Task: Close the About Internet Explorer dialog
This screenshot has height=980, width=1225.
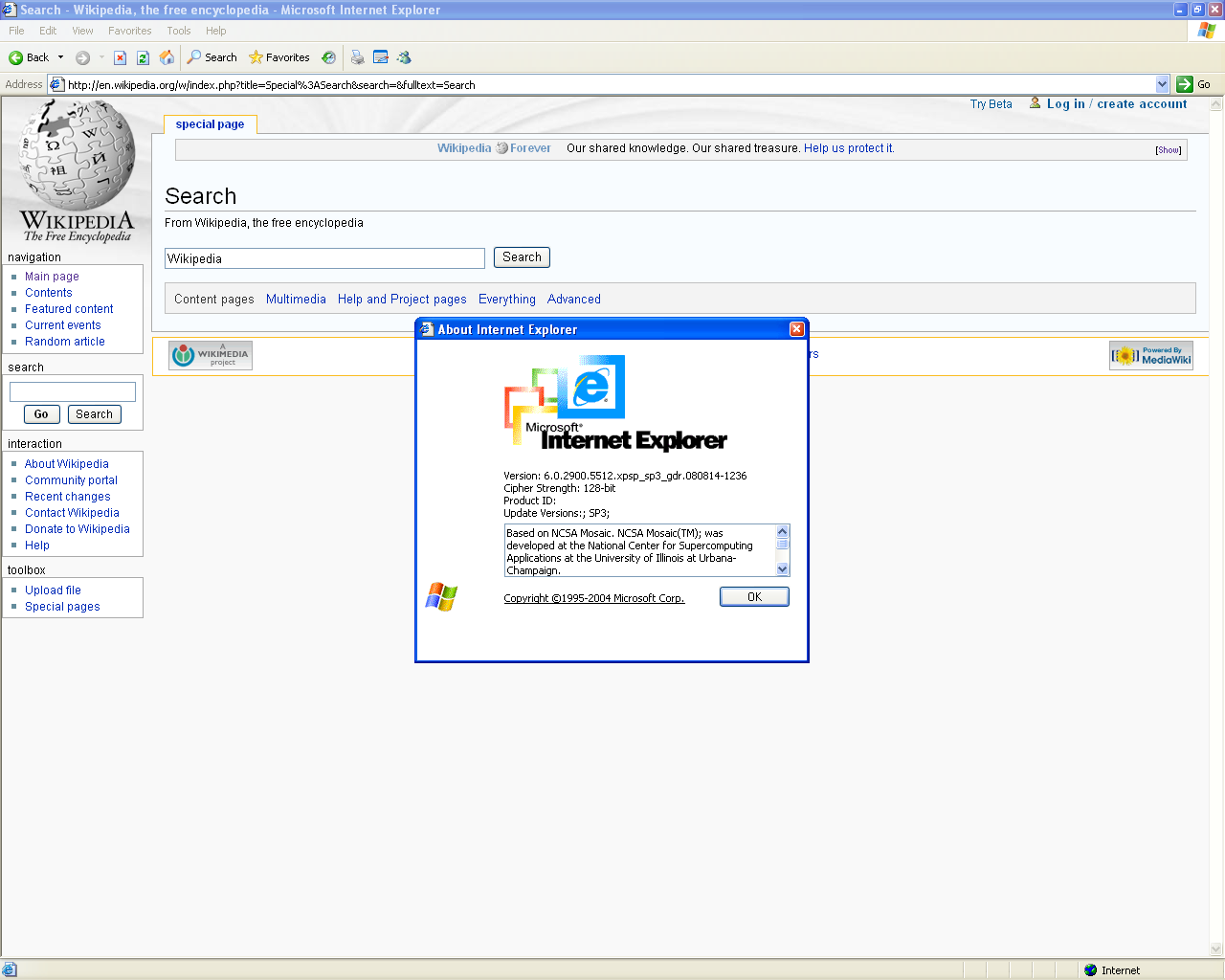Action: click(796, 329)
